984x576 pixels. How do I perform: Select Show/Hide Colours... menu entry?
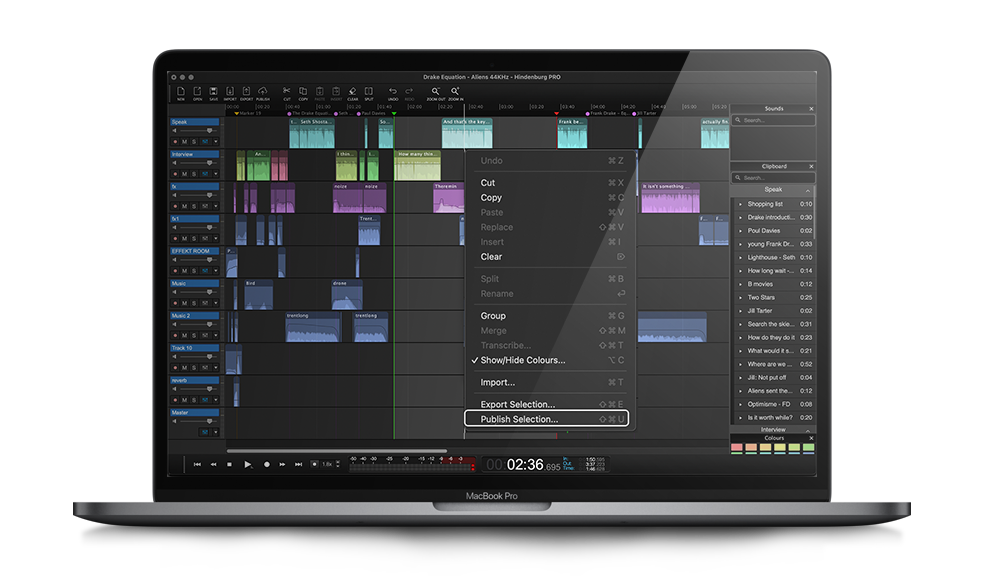[x=522, y=360]
